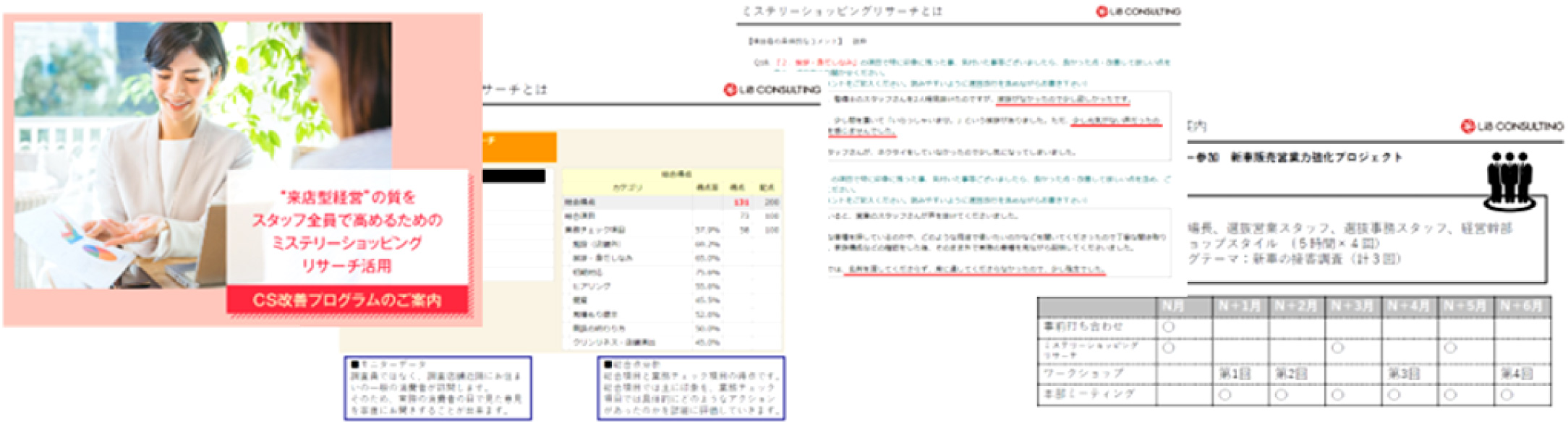Click the 本部ミーティング row label
Screen dimensions: 1568x425
[x=1088, y=394]
